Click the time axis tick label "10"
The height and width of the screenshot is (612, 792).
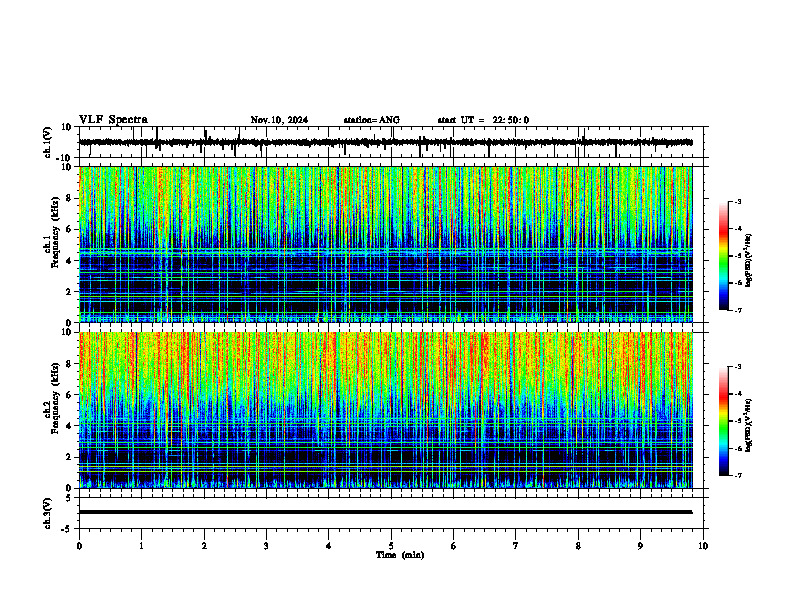point(703,546)
